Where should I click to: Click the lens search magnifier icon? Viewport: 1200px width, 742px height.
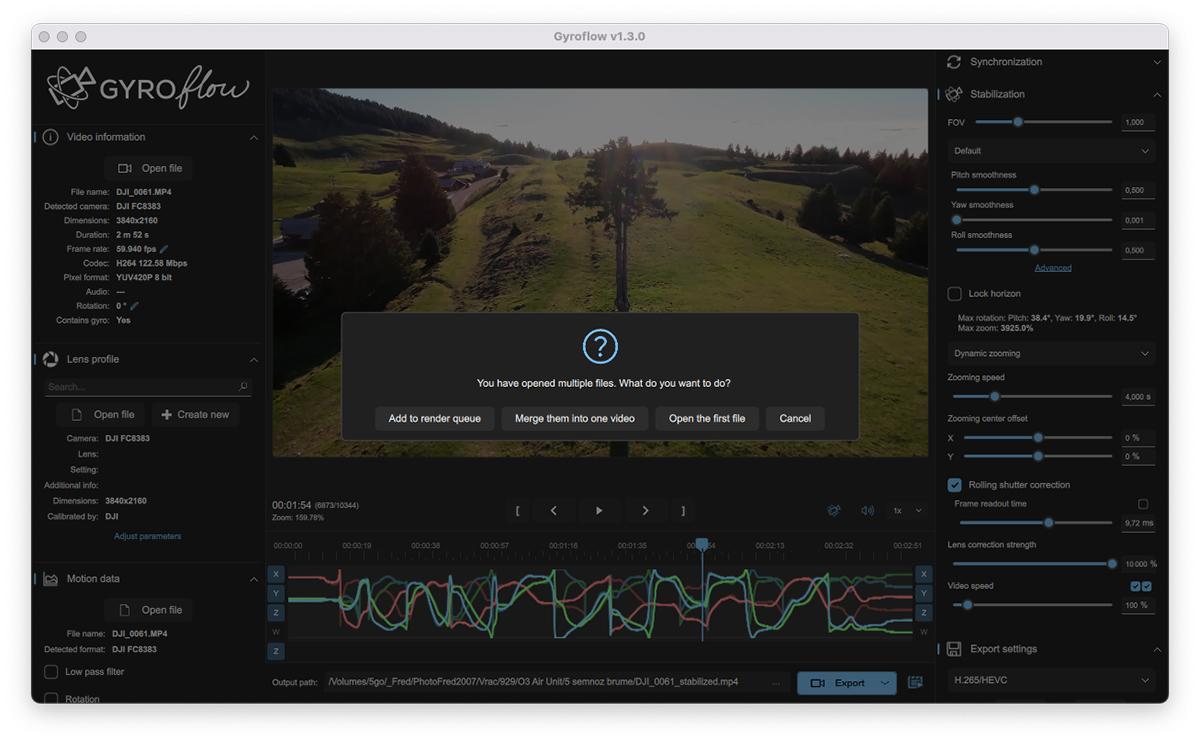pos(243,386)
